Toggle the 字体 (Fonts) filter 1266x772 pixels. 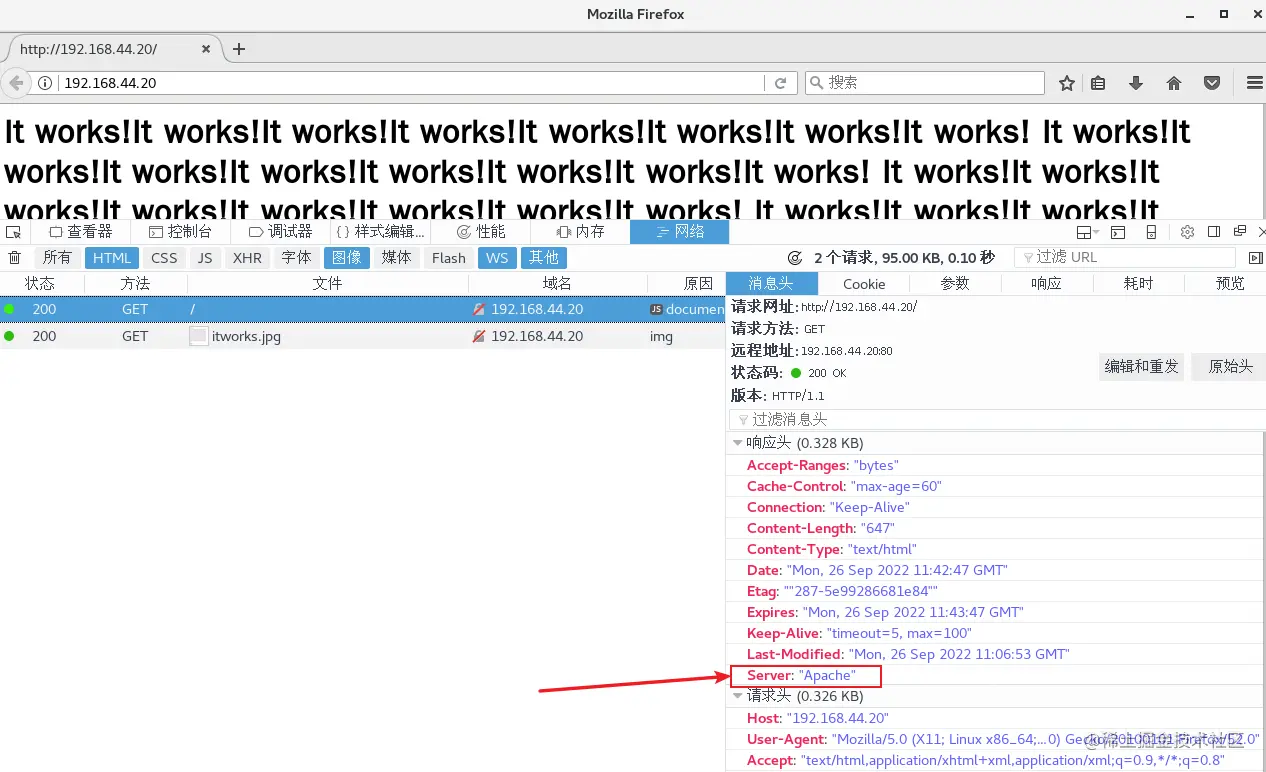[296, 258]
